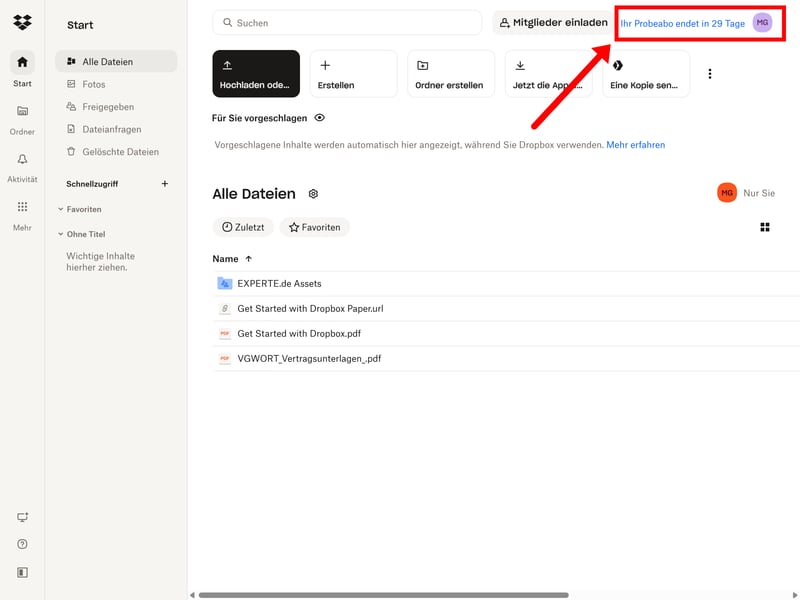This screenshot has height=600, width=800.
Task: Open settings gear next to Alle Dateien
Action: pos(313,194)
